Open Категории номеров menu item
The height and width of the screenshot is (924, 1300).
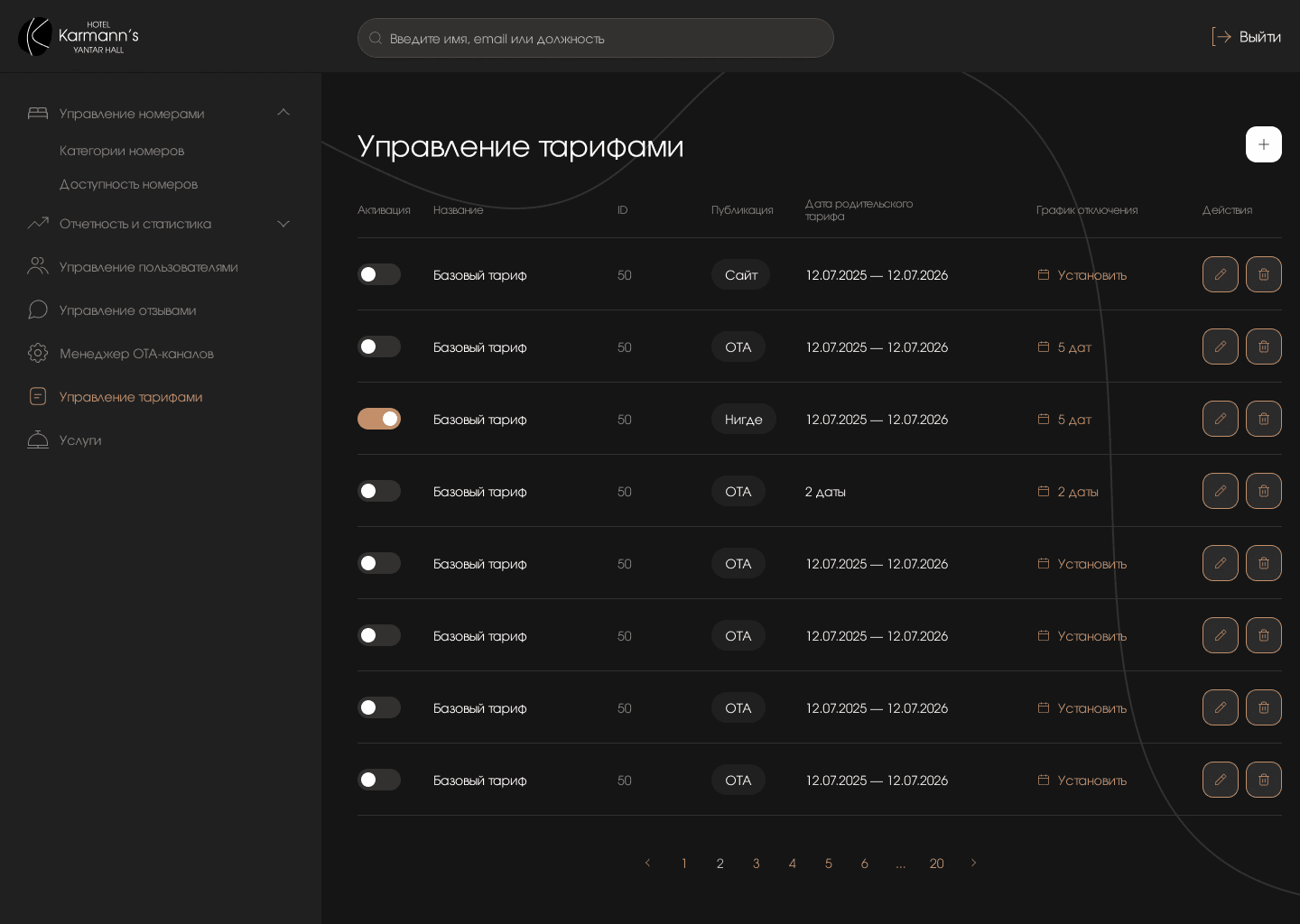tap(122, 151)
